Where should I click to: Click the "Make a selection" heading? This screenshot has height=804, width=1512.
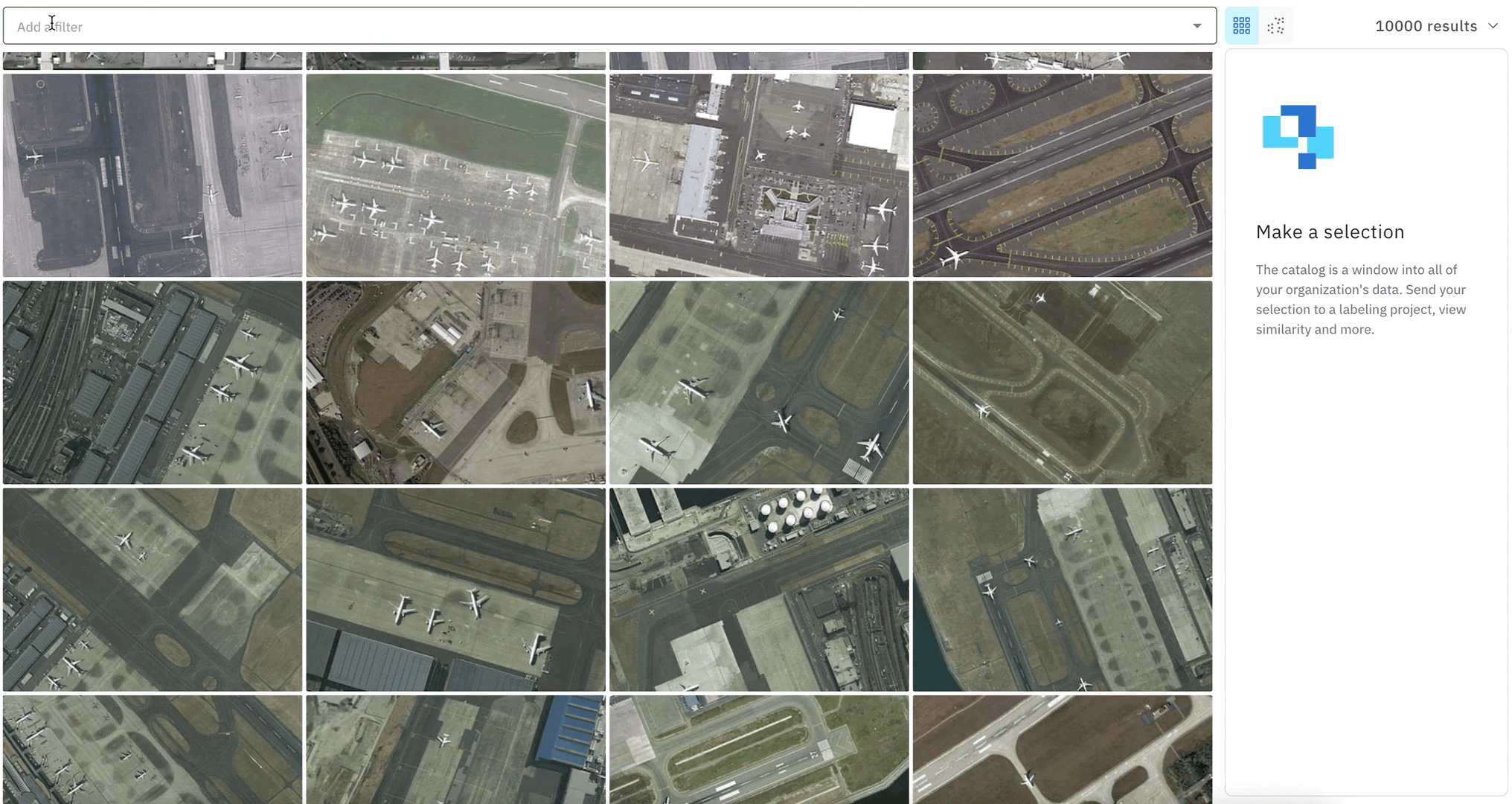pos(1330,232)
